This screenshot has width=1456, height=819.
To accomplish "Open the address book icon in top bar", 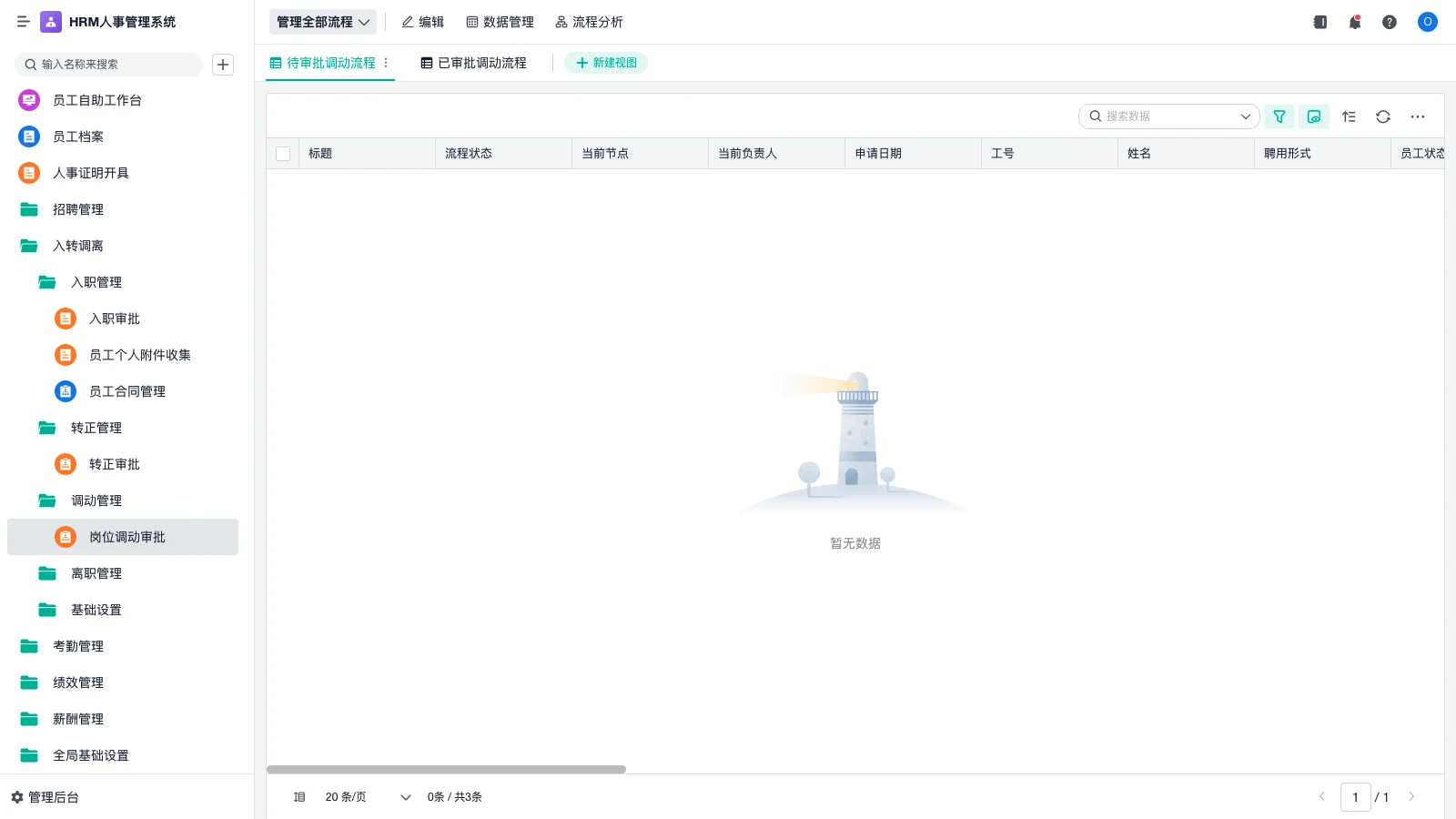I will pyautogui.click(x=1319, y=22).
